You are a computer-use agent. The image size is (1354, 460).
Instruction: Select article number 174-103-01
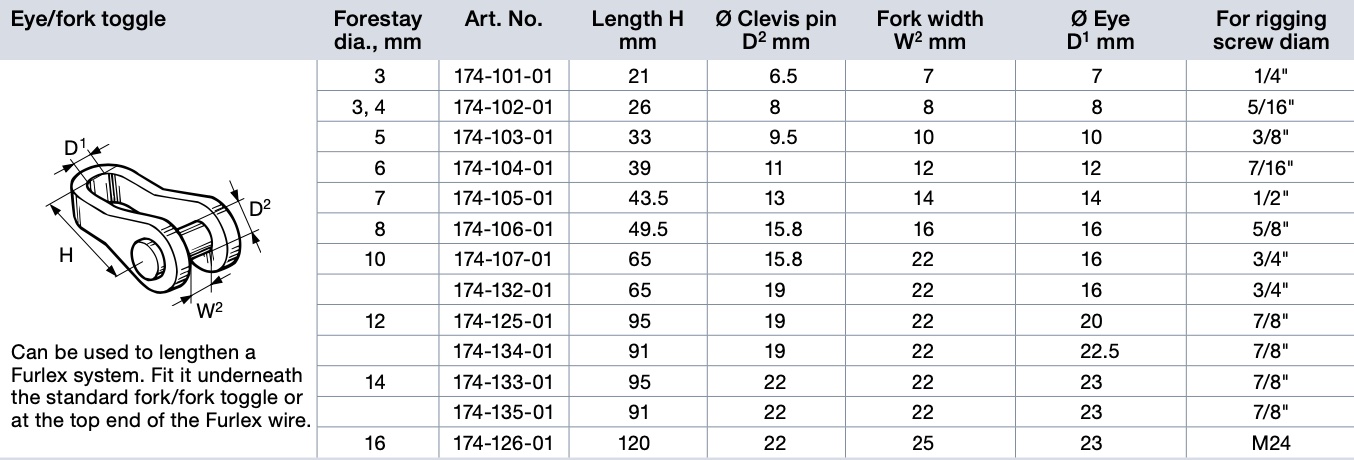[503, 138]
